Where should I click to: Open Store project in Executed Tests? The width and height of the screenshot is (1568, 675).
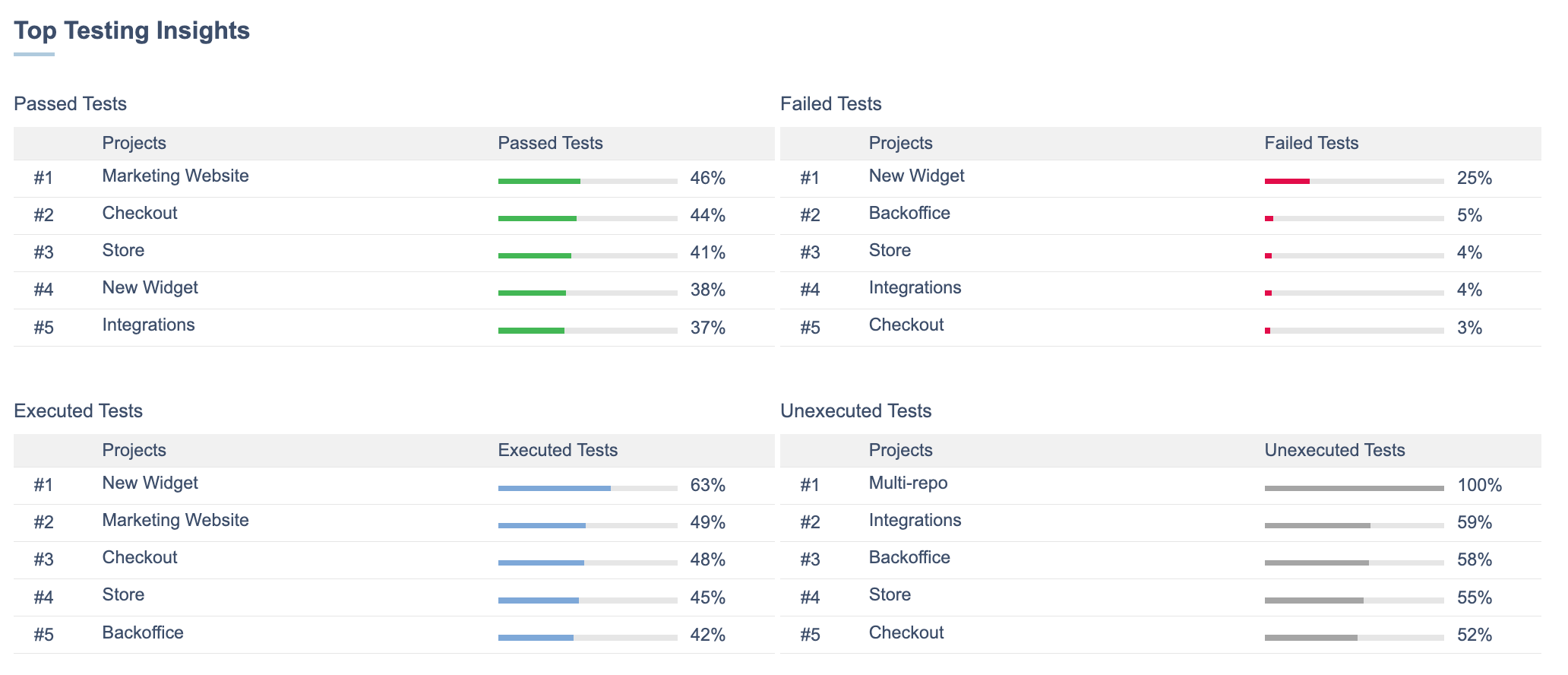[123, 595]
